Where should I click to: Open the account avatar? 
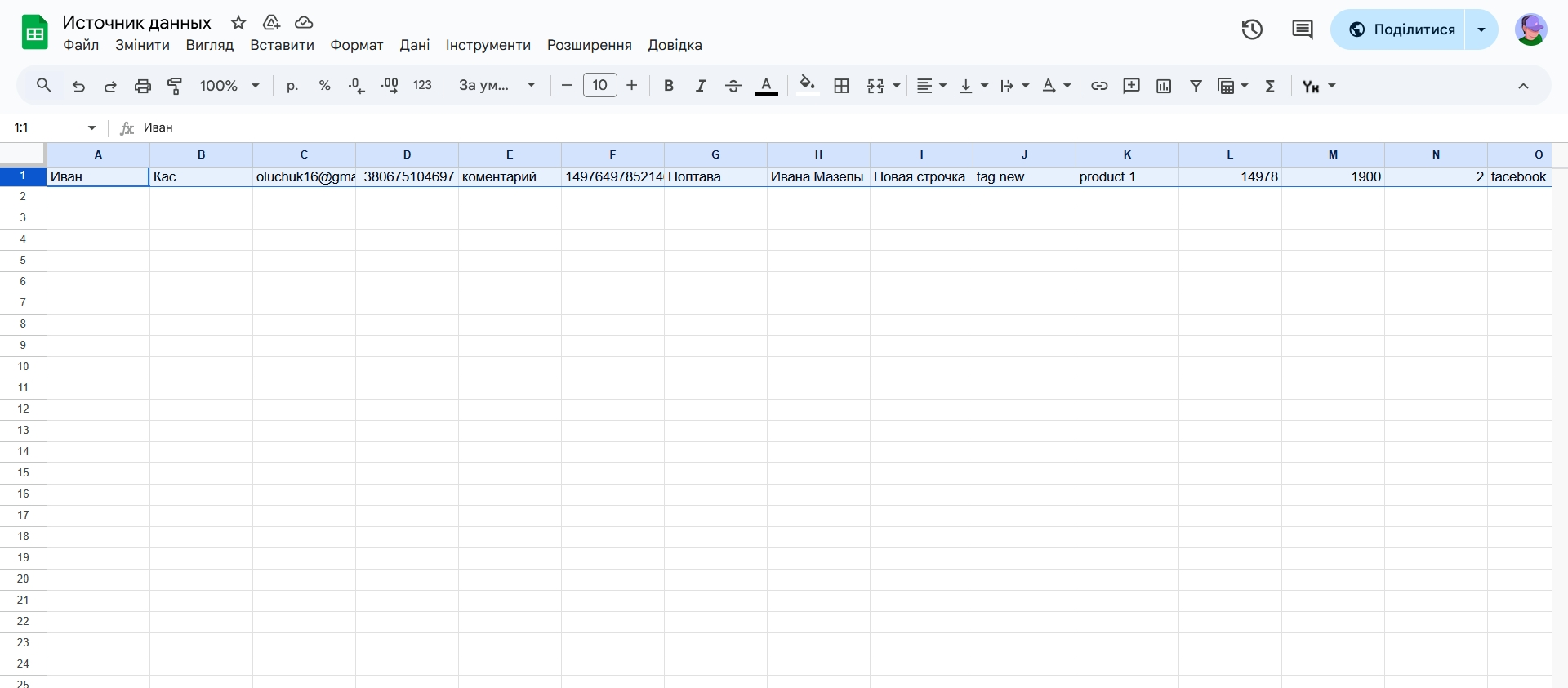[1531, 29]
